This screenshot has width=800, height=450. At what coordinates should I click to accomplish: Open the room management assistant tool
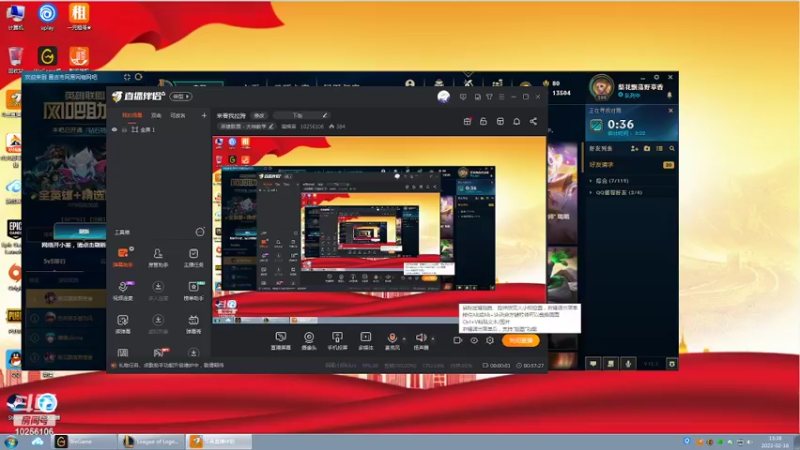point(158,257)
